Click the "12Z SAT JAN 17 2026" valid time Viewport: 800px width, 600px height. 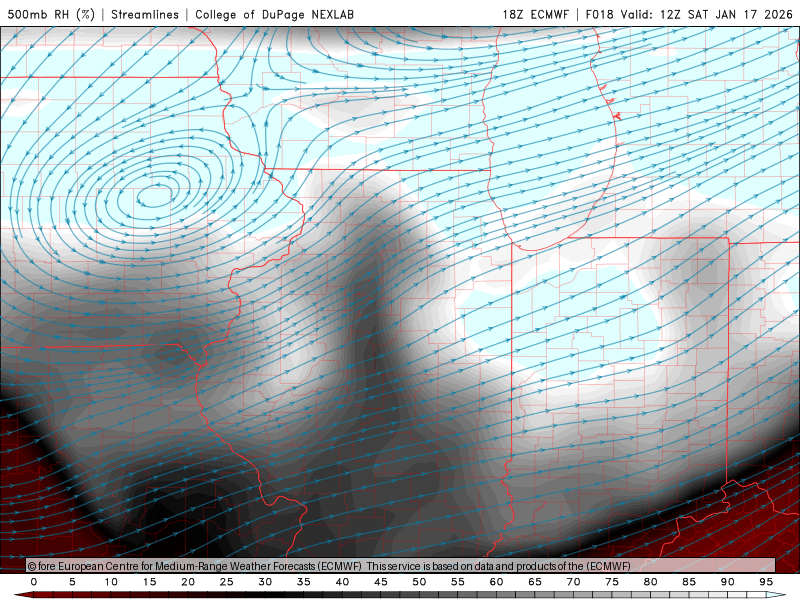tap(726, 14)
